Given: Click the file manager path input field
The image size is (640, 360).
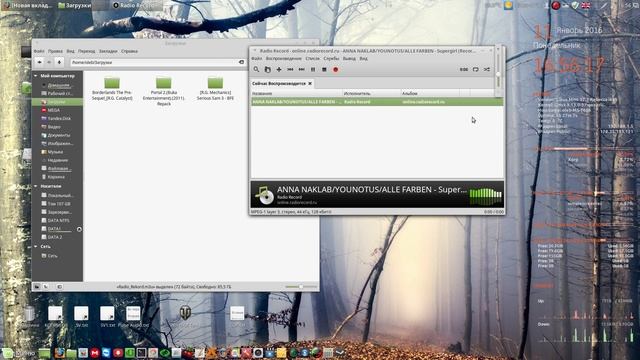Looking at the screenshot, I should [x=154, y=62].
